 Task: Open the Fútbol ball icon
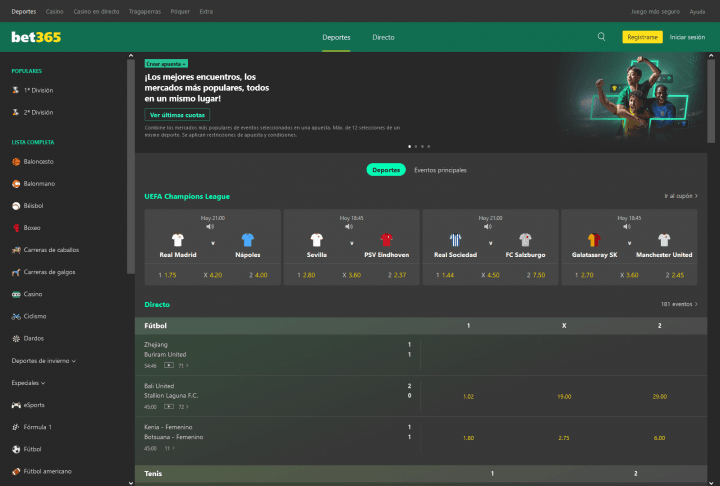click(16, 449)
